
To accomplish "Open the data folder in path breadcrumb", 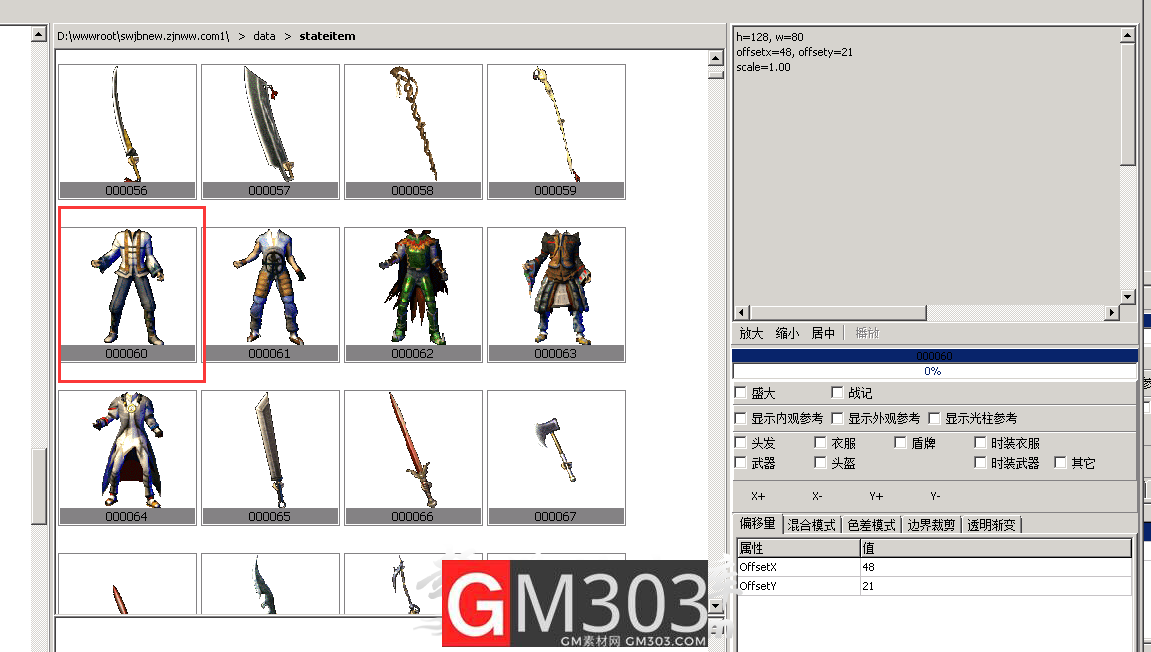I will [264, 36].
